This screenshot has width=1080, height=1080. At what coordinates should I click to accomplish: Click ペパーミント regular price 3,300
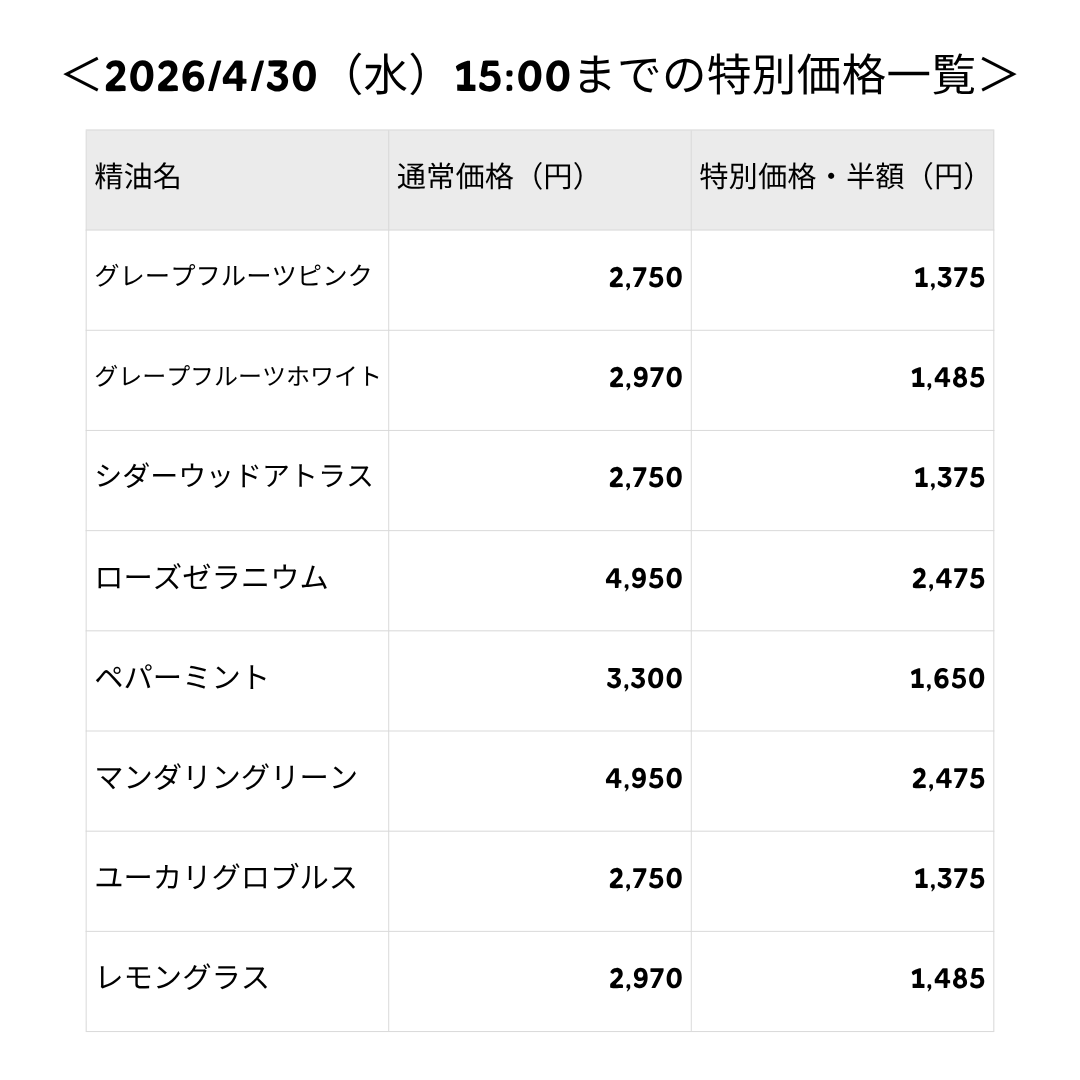(644, 679)
